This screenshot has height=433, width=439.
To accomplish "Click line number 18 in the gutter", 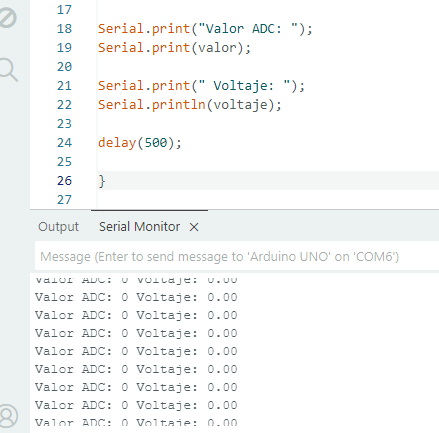I will coord(64,29).
